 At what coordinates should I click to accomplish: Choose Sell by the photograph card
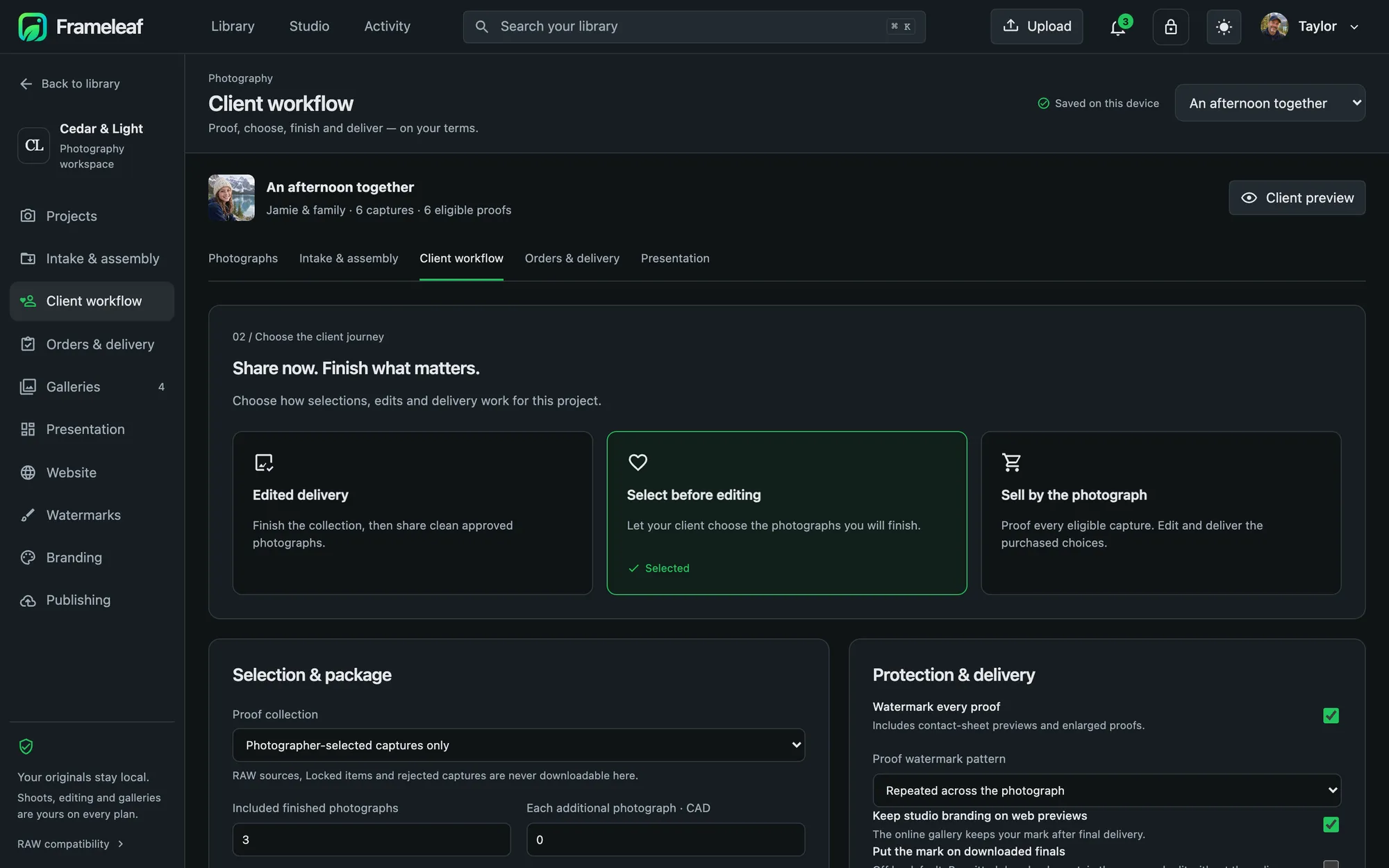pyautogui.click(x=1161, y=513)
